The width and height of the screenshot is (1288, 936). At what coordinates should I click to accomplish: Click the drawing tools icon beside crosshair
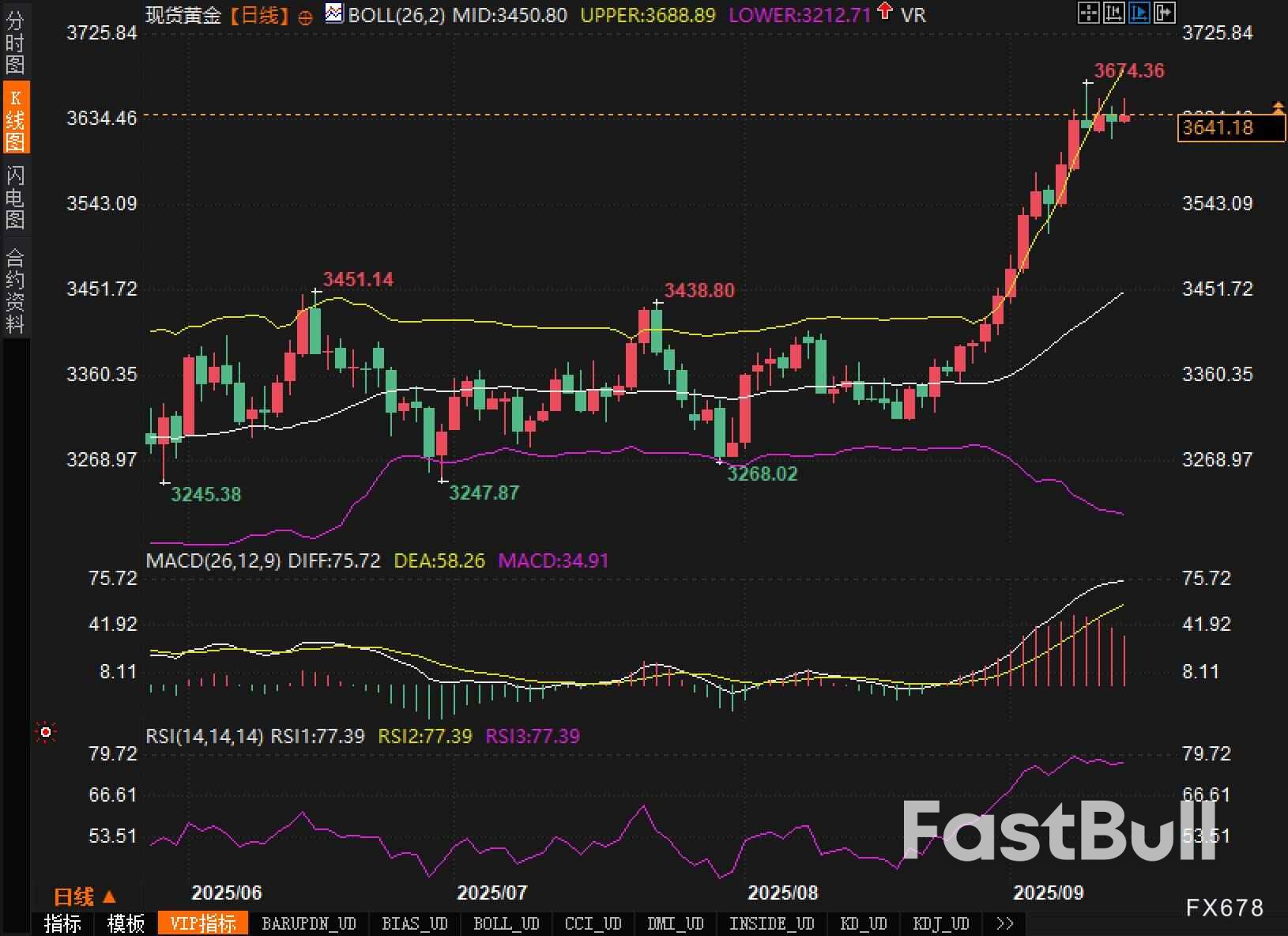coord(1113,13)
